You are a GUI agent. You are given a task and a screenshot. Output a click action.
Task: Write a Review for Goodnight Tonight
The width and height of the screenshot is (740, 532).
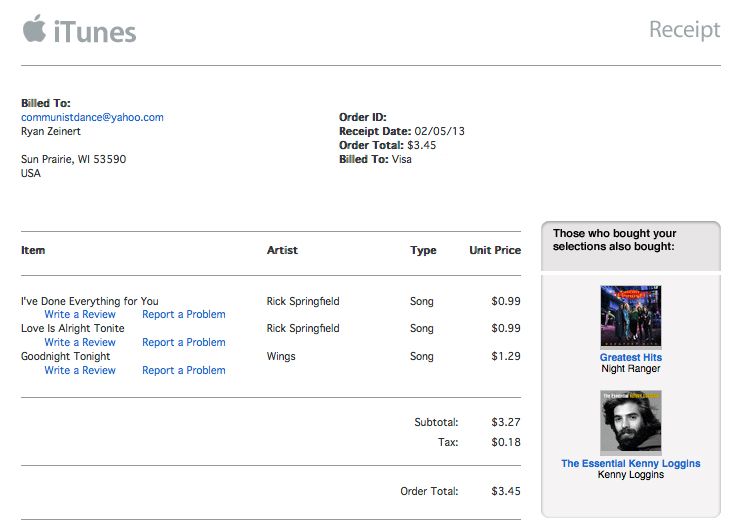(x=80, y=370)
